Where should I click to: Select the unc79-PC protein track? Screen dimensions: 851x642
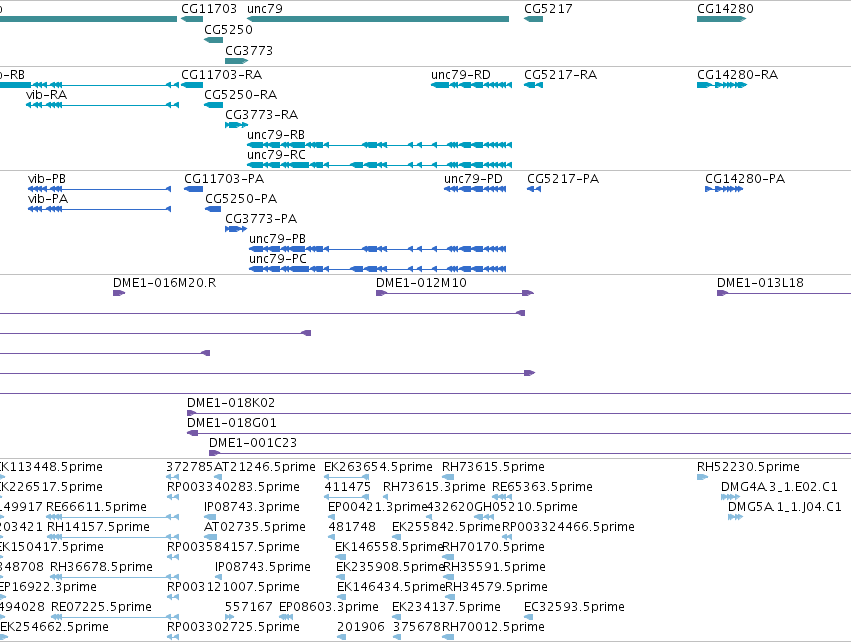point(377,269)
